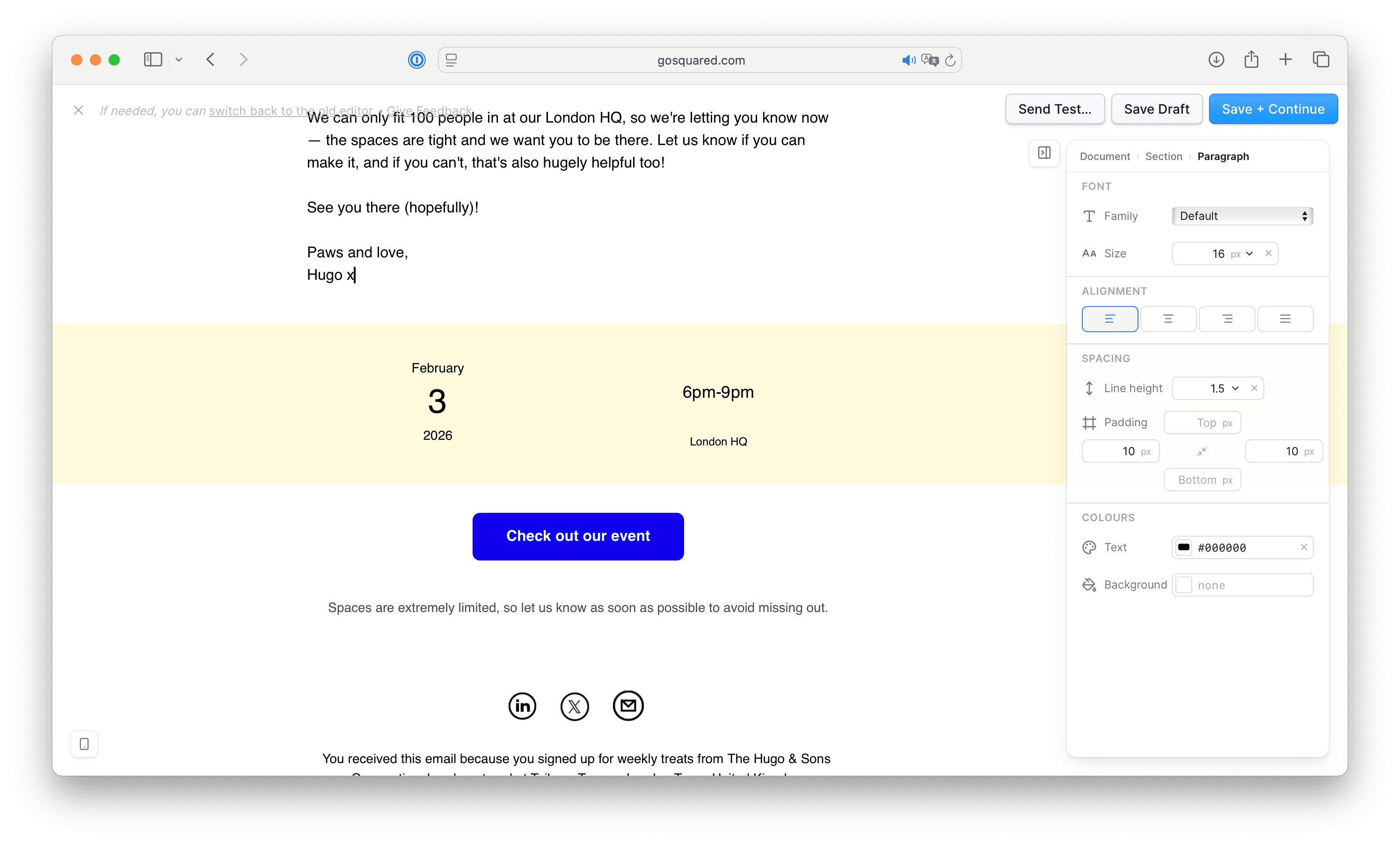
Task: Open the LinkedIn social icon
Action: [522, 707]
